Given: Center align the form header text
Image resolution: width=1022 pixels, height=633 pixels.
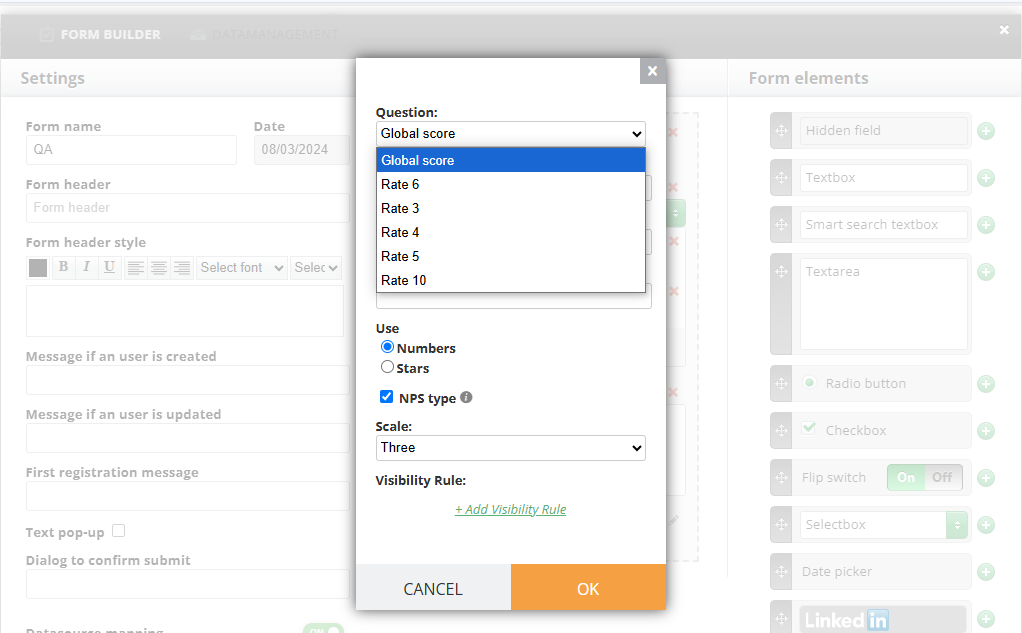Looking at the screenshot, I should click(x=158, y=267).
